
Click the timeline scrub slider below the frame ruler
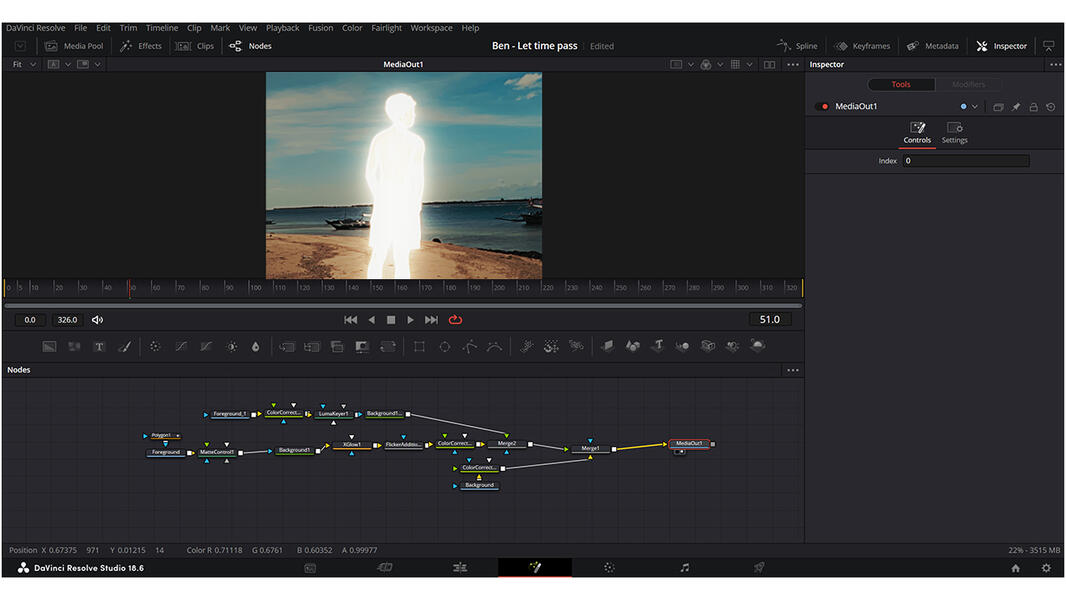point(400,303)
